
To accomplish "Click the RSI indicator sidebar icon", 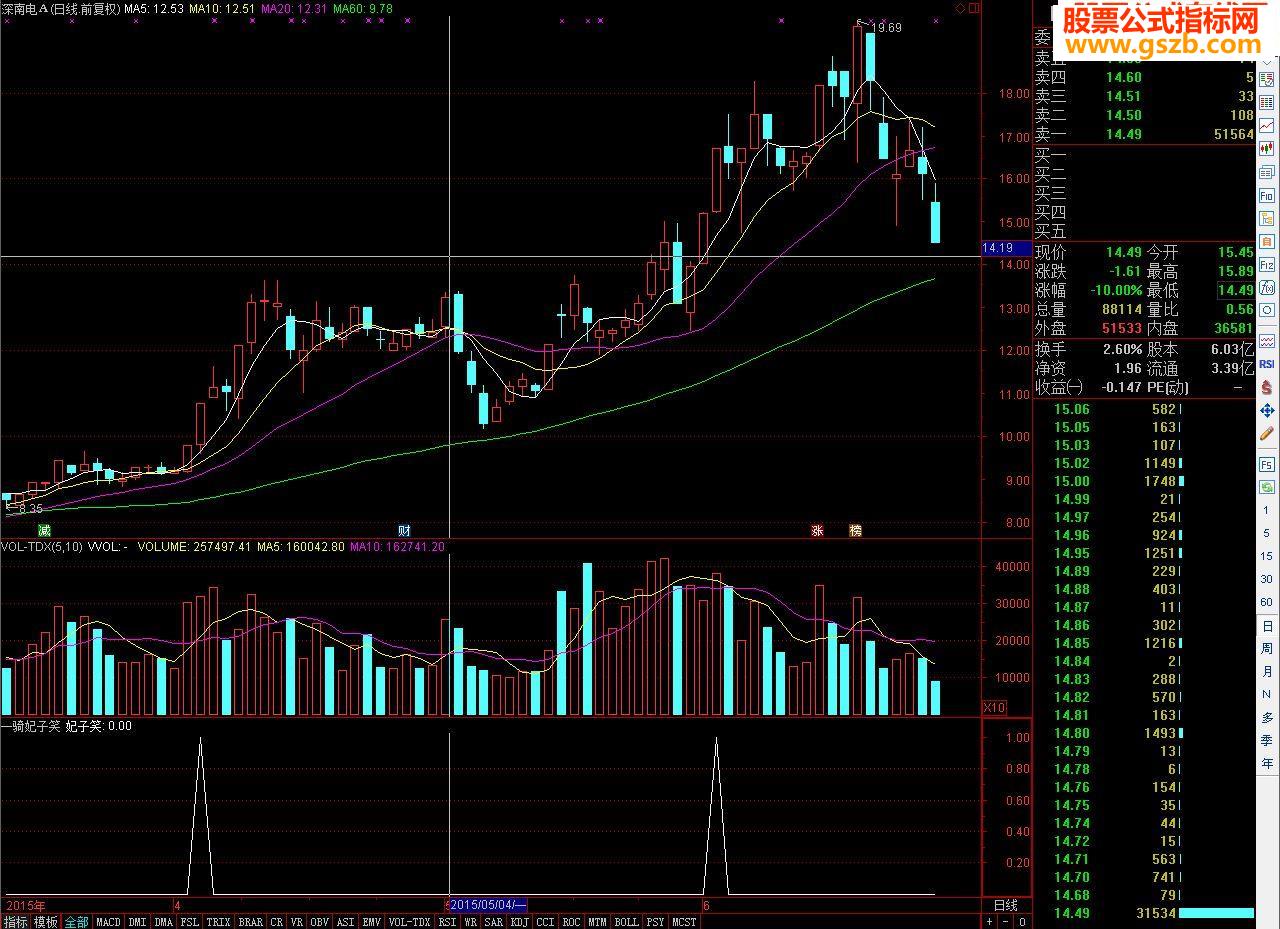I will click(1266, 364).
